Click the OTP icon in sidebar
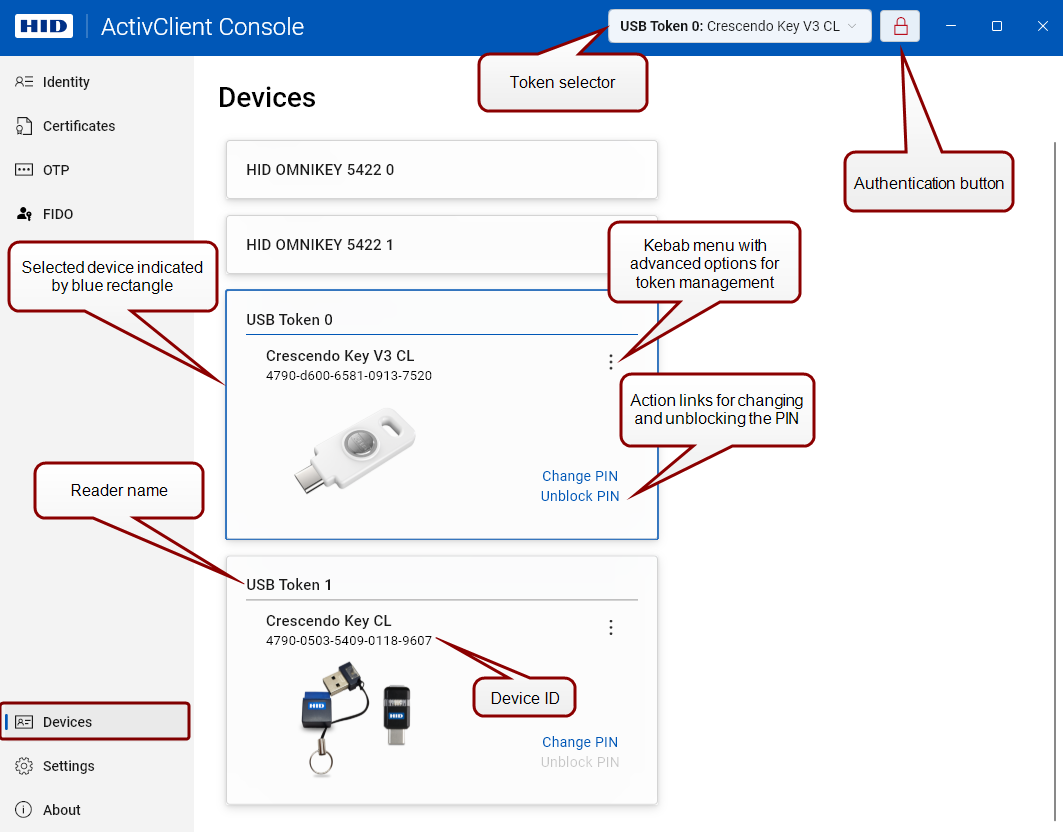 [x=24, y=170]
